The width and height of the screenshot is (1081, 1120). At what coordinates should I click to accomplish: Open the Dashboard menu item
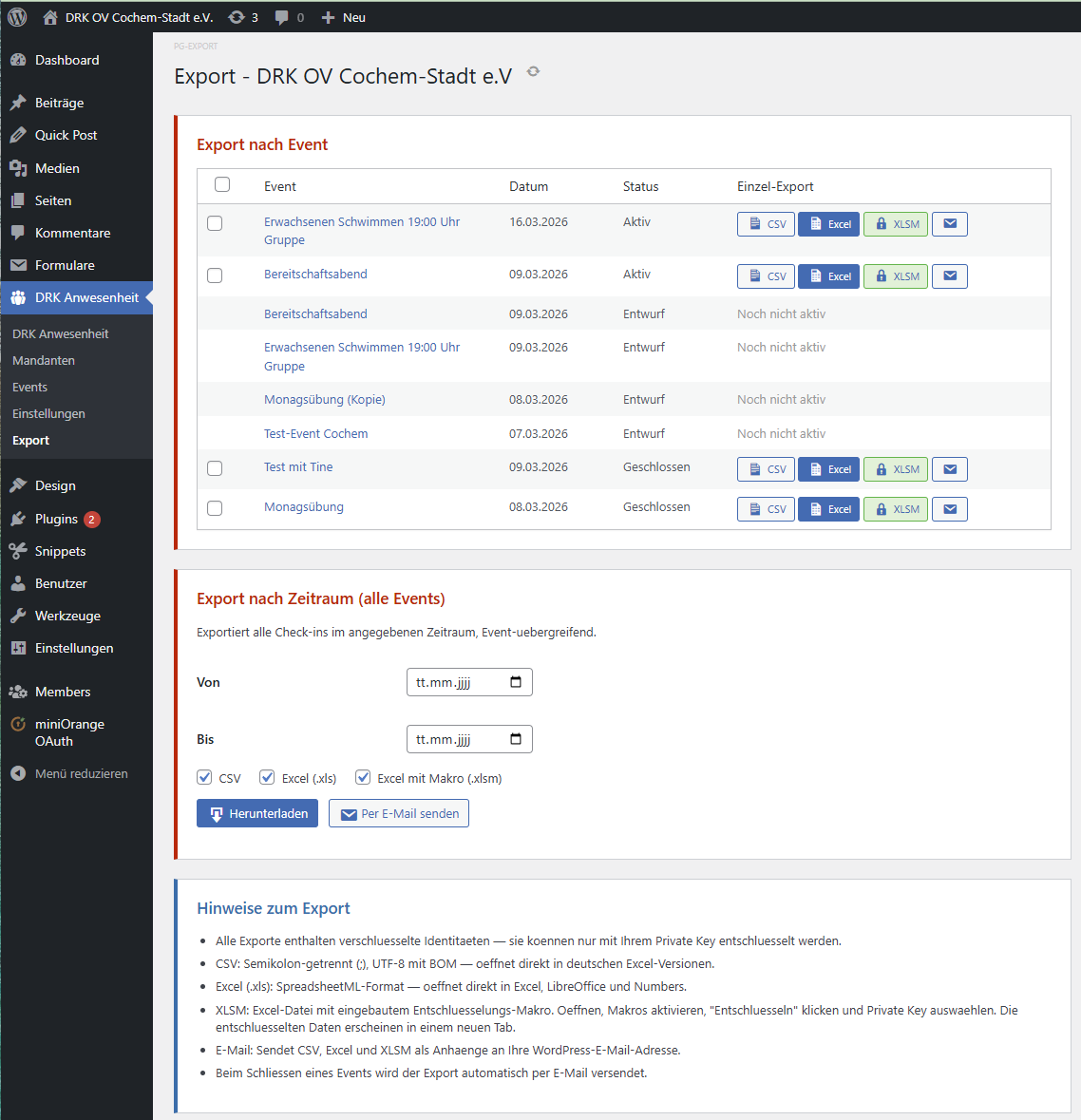[x=76, y=60]
